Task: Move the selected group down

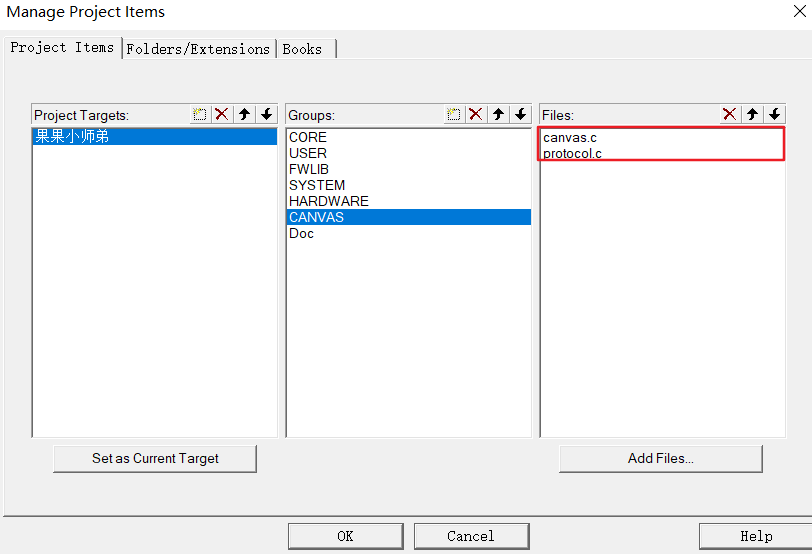Action: 520,114
